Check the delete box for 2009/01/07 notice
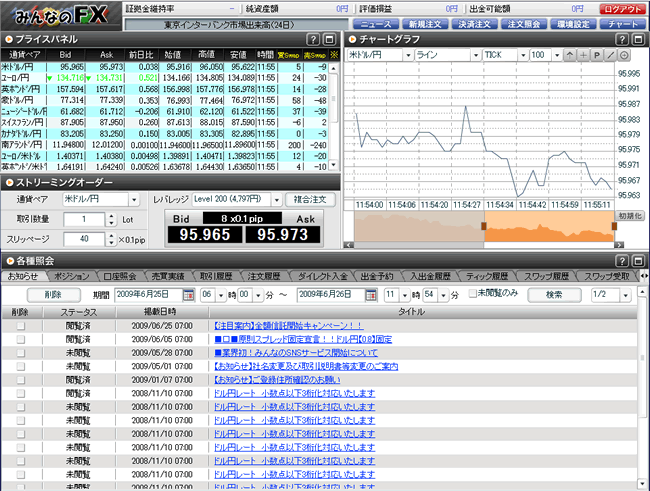This screenshot has height=491, width=650. [x=20, y=380]
